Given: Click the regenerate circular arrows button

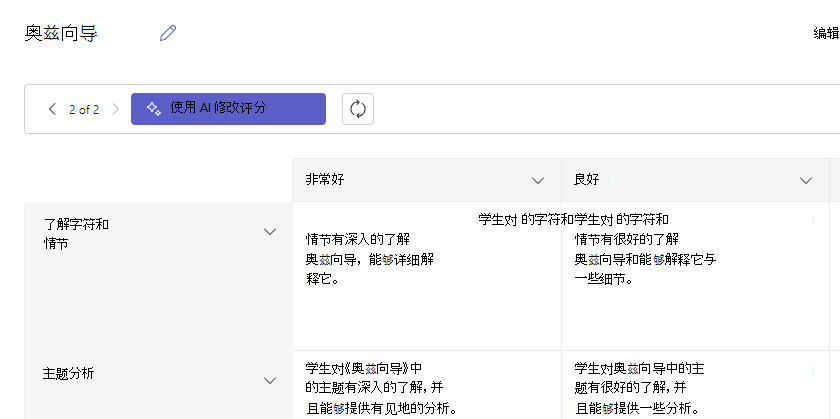Looking at the screenshot, I should tap(358, 109).
